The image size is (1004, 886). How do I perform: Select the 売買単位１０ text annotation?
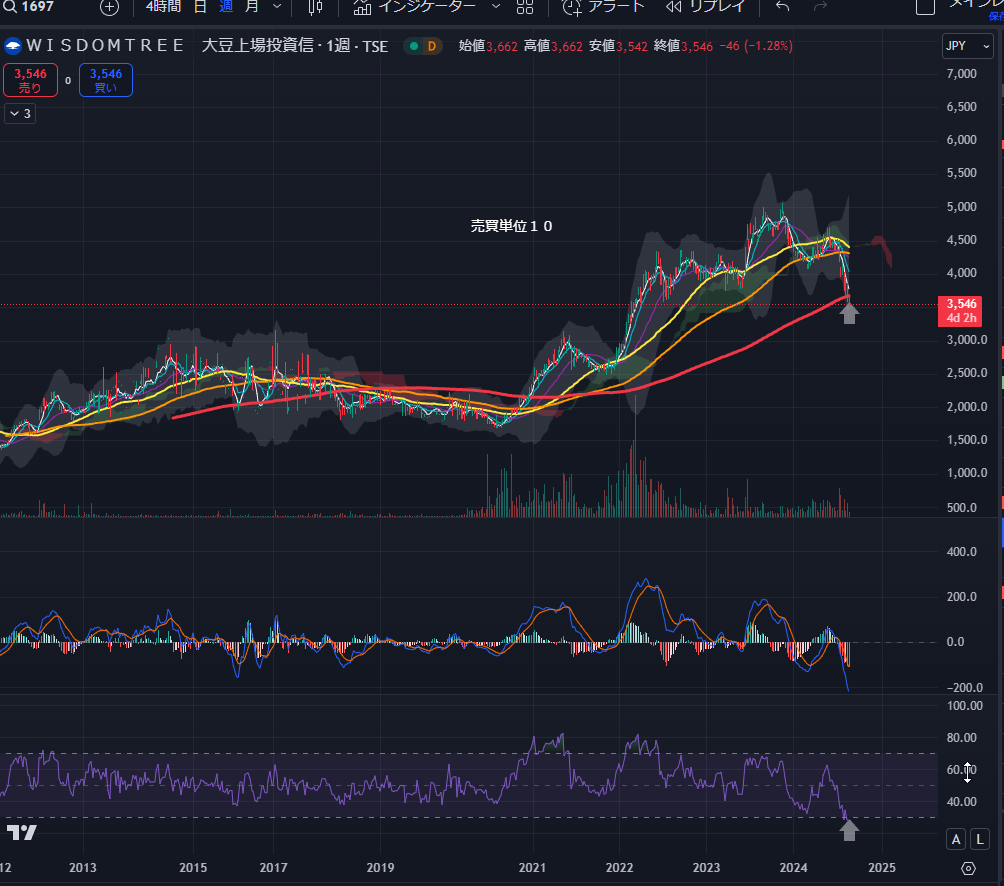click(512, 226)
